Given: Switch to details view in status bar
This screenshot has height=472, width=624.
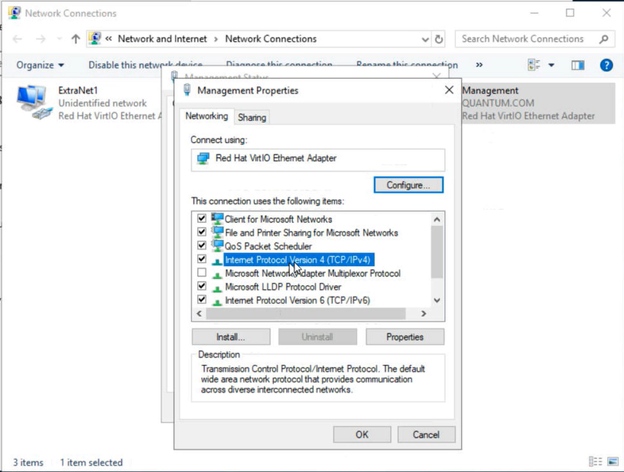Looking at the screenshot, I should (595, 462).
